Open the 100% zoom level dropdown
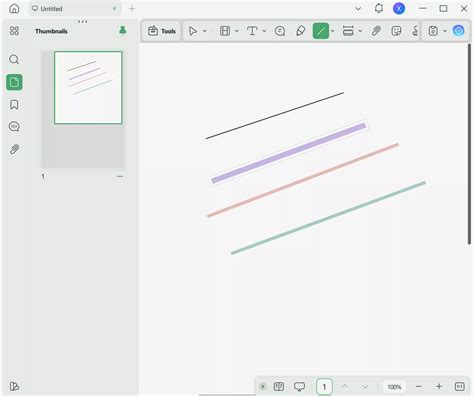The height and width of the screenshot is (396, 474). (x=394, y=387)
